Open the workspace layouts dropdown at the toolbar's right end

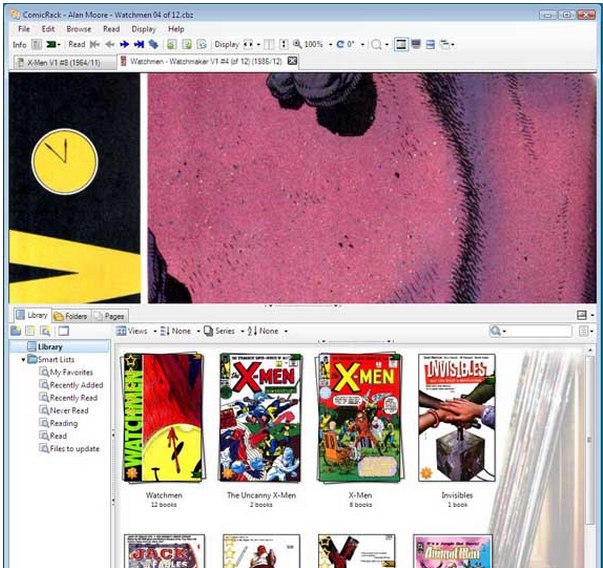pyautogui.click(x=446, y=45)
